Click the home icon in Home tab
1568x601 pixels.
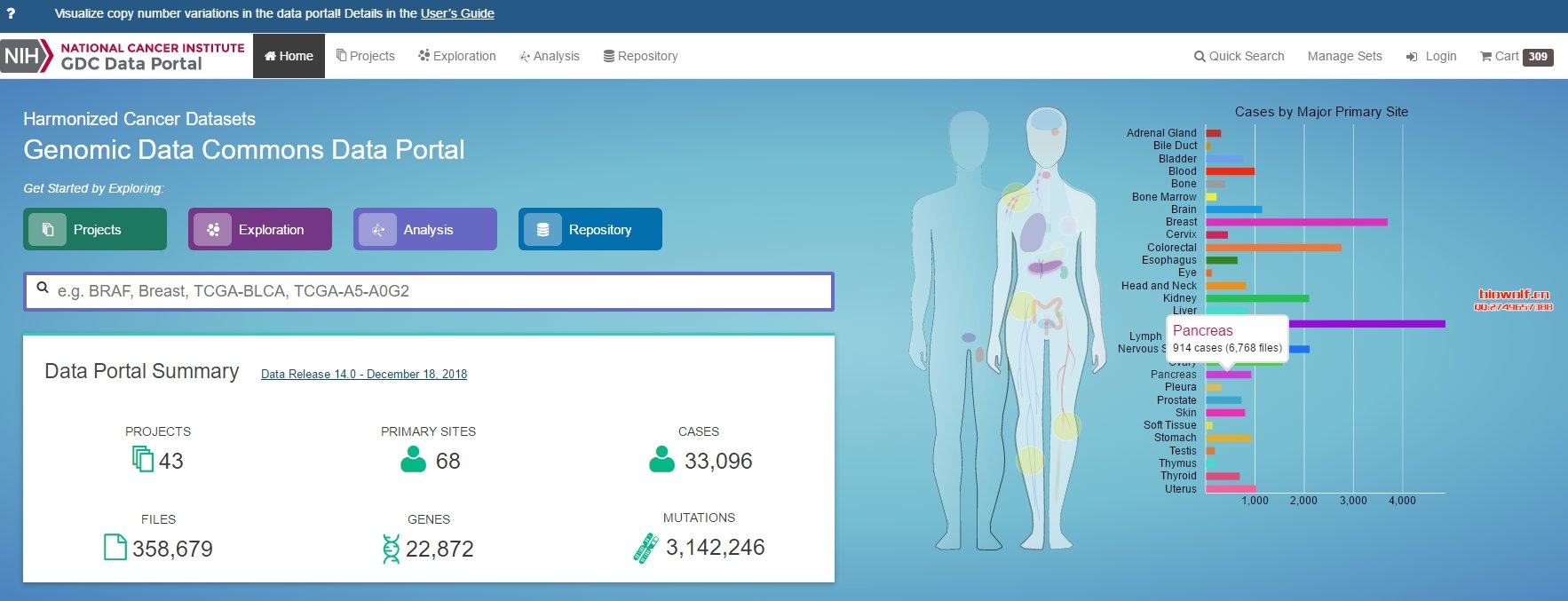coord(270,56)
